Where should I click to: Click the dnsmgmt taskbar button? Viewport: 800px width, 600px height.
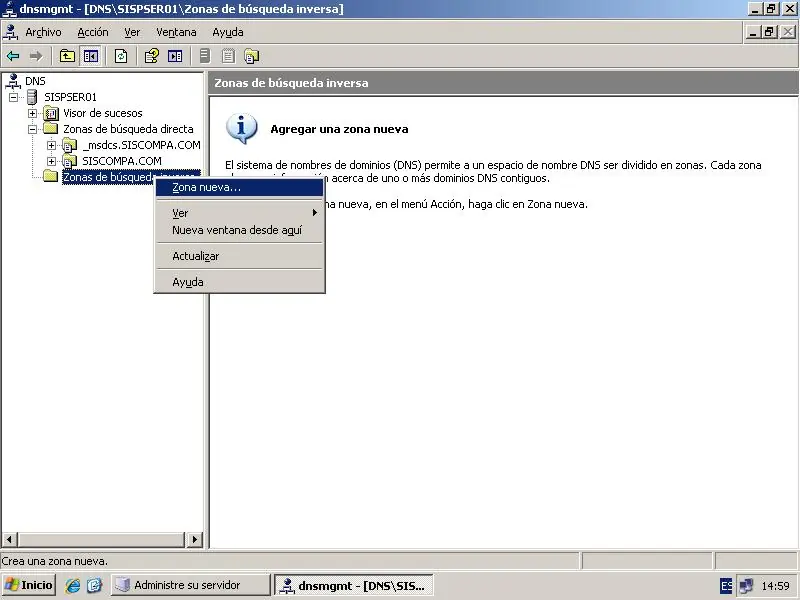click(354, 585)
